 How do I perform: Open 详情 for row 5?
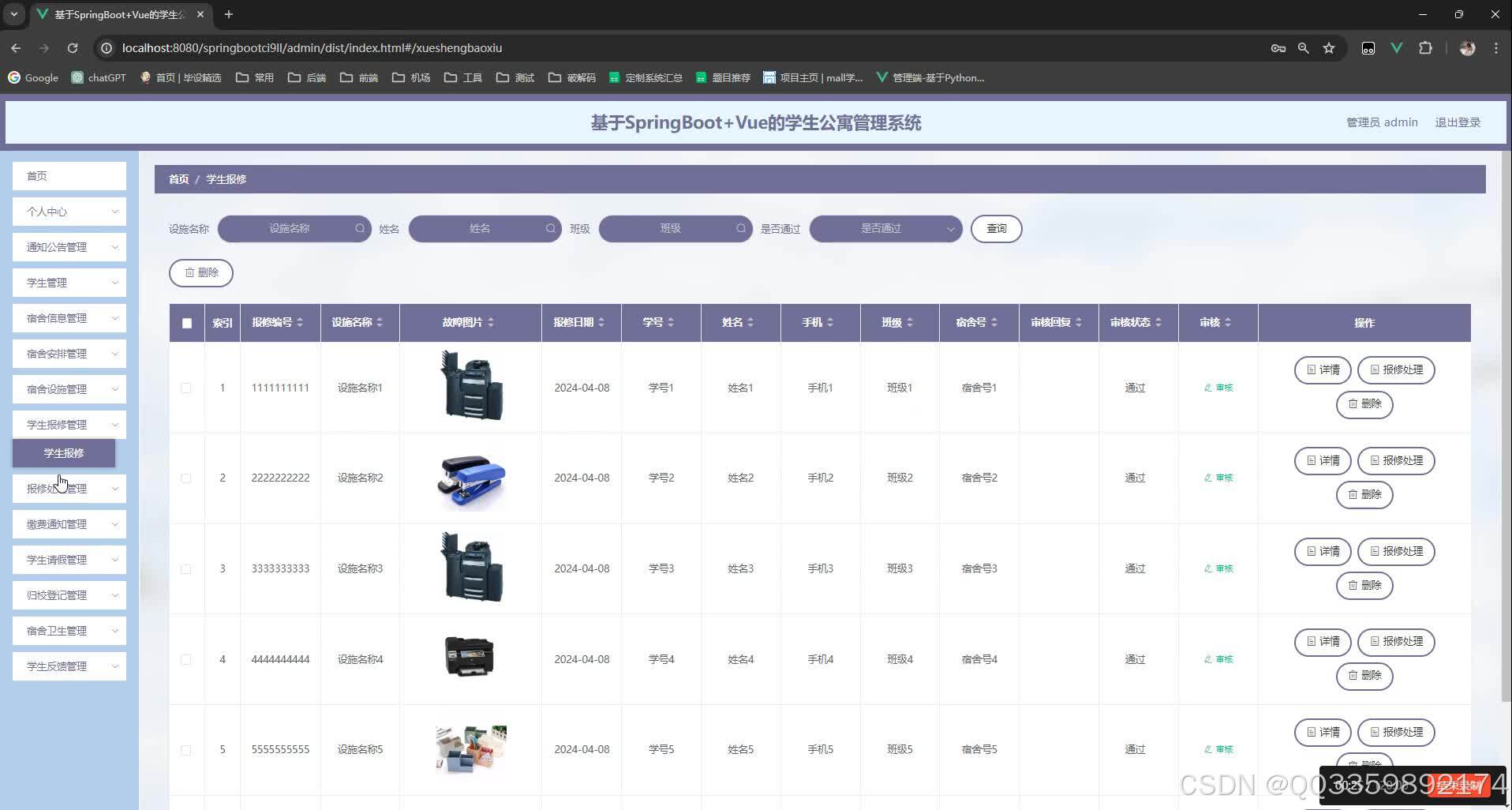click(1323, 732)
